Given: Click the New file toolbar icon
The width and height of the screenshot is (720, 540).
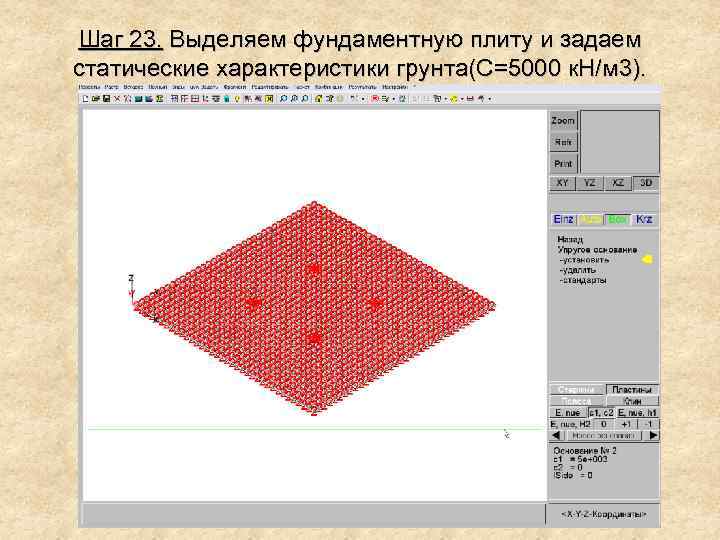Looking at the screenshot, I should (x=85, y=99).
